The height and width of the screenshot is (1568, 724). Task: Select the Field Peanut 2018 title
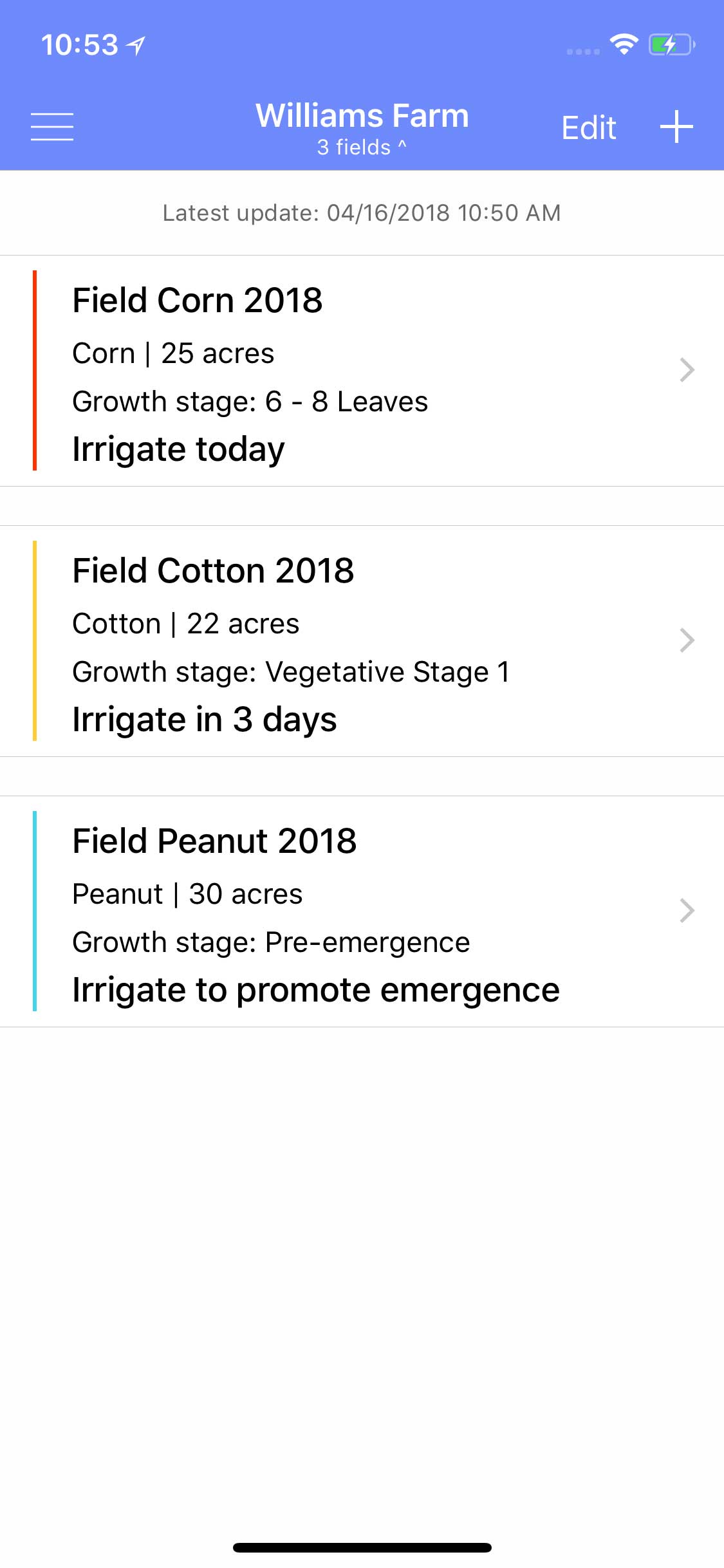(214, 841)
